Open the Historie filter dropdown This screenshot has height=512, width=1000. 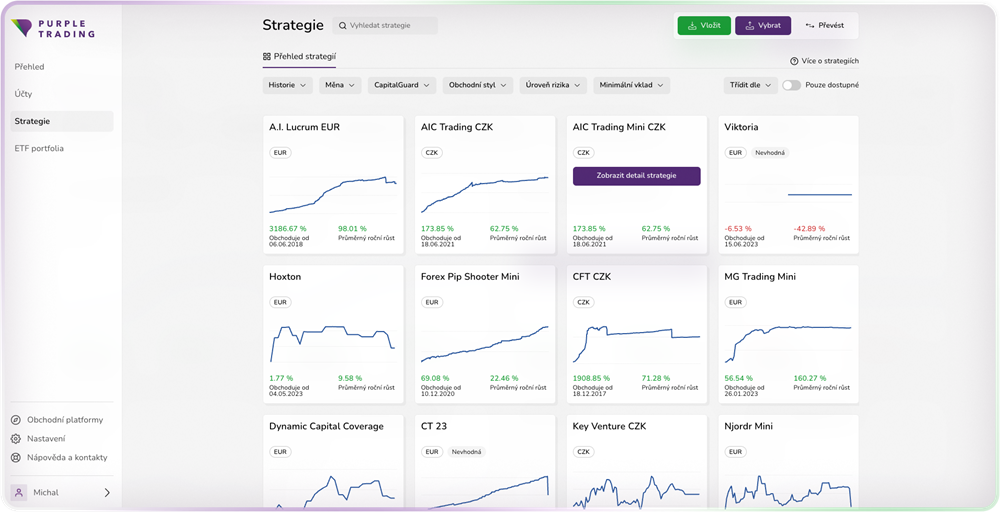288,85
